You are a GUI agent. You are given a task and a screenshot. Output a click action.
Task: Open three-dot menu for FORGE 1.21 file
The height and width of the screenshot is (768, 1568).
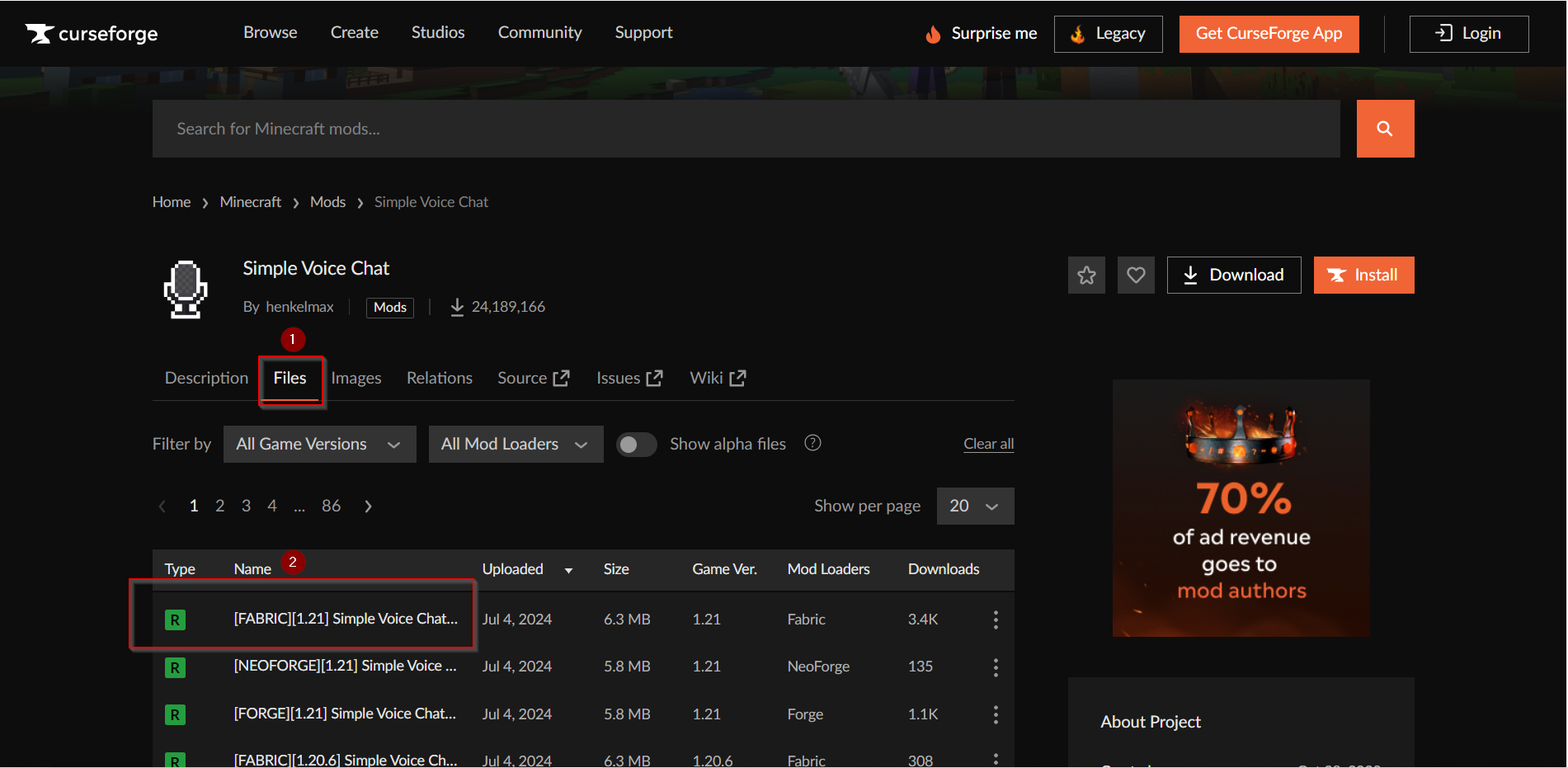[996, 714]
